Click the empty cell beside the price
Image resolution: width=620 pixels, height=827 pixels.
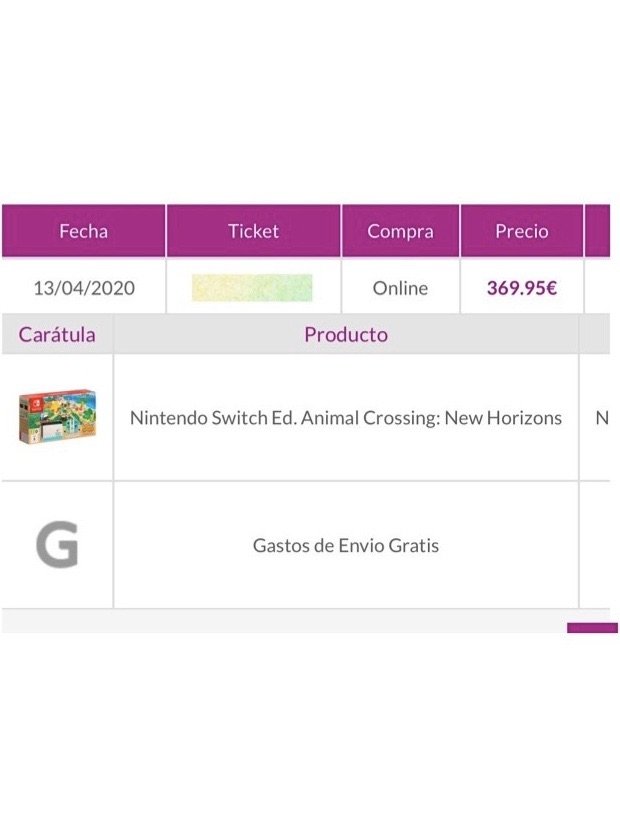click(x=597, y=287)
